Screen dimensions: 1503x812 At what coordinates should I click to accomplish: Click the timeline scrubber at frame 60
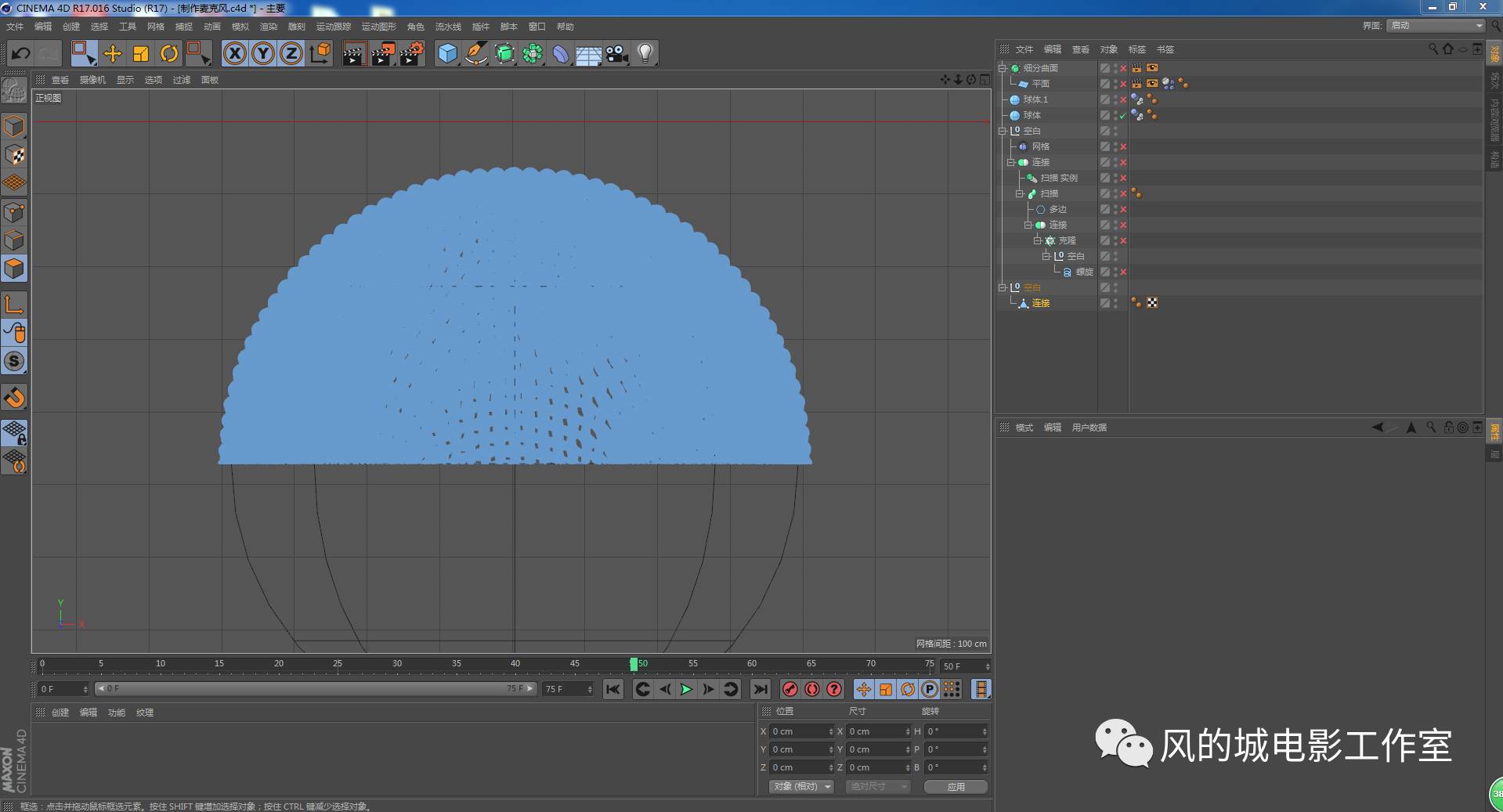pos(752,666)
